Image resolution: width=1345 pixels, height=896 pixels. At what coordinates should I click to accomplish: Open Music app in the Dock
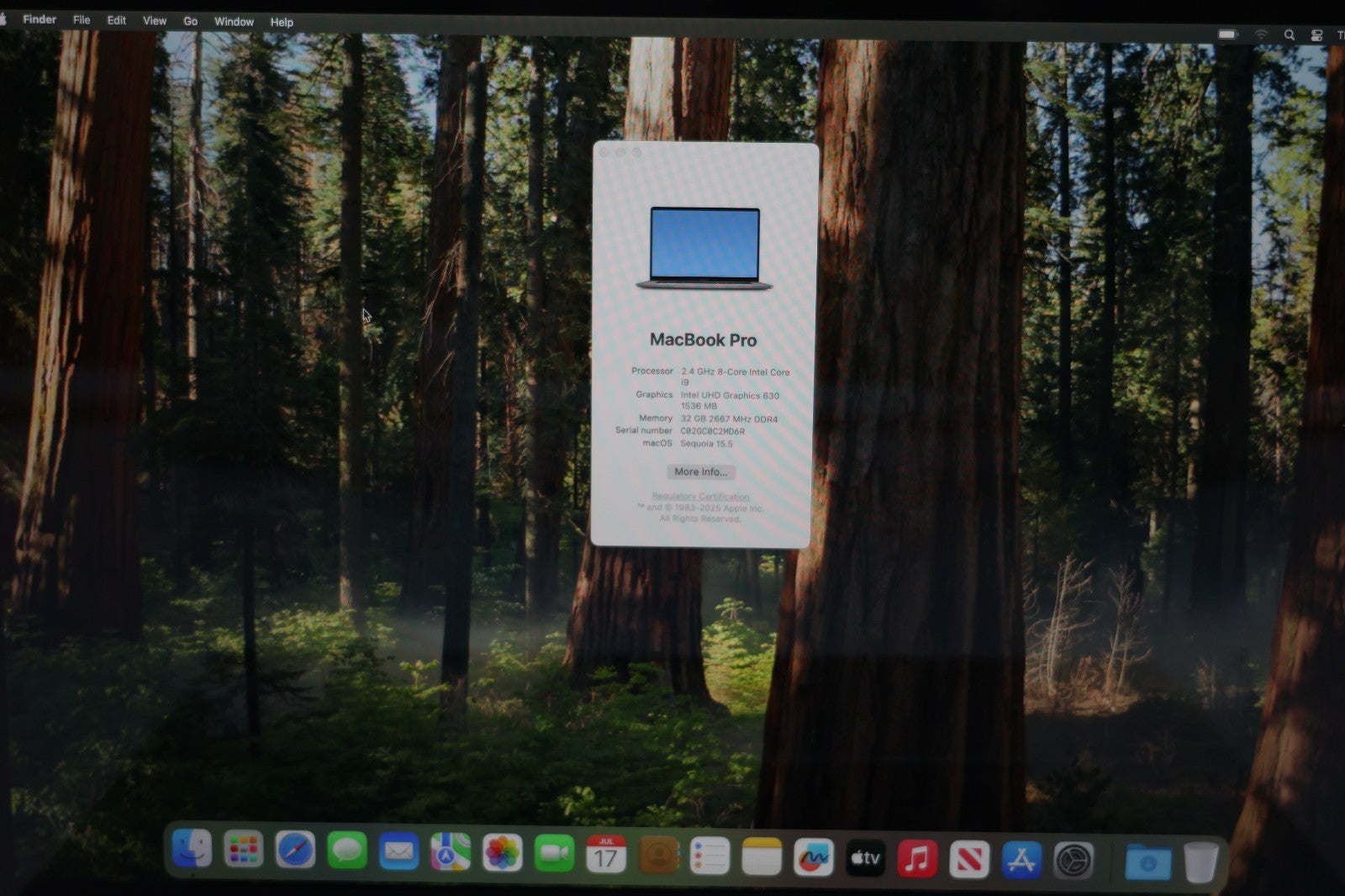(917, 859)
